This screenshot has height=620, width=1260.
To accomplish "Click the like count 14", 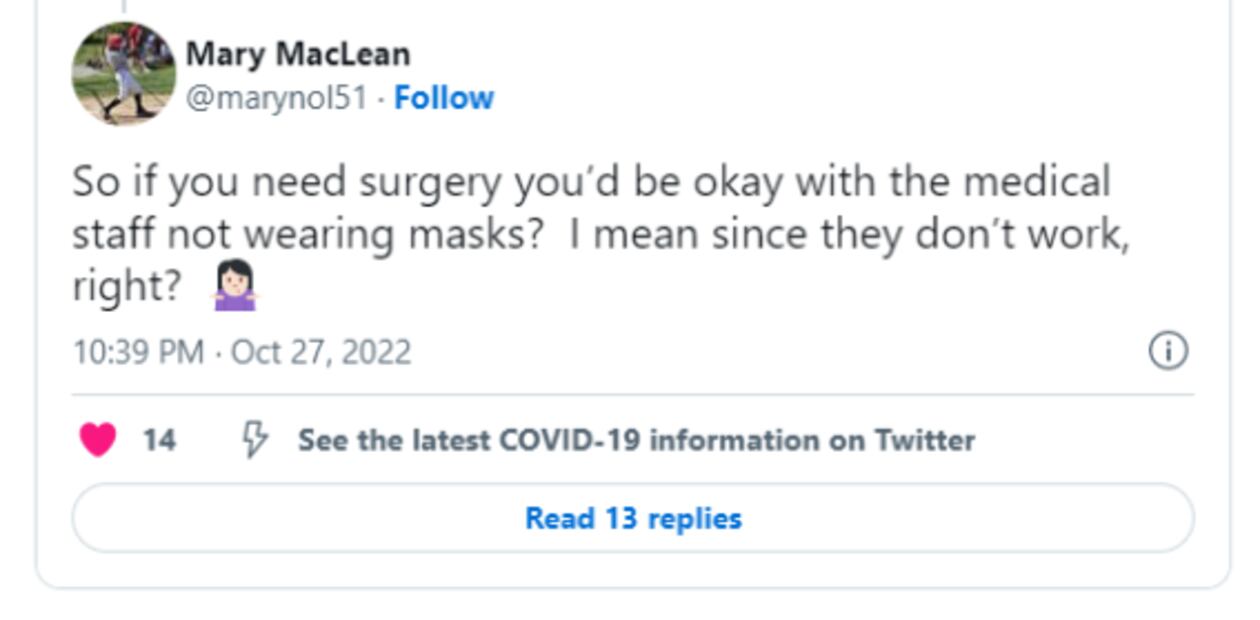I will tap(159, 440).
